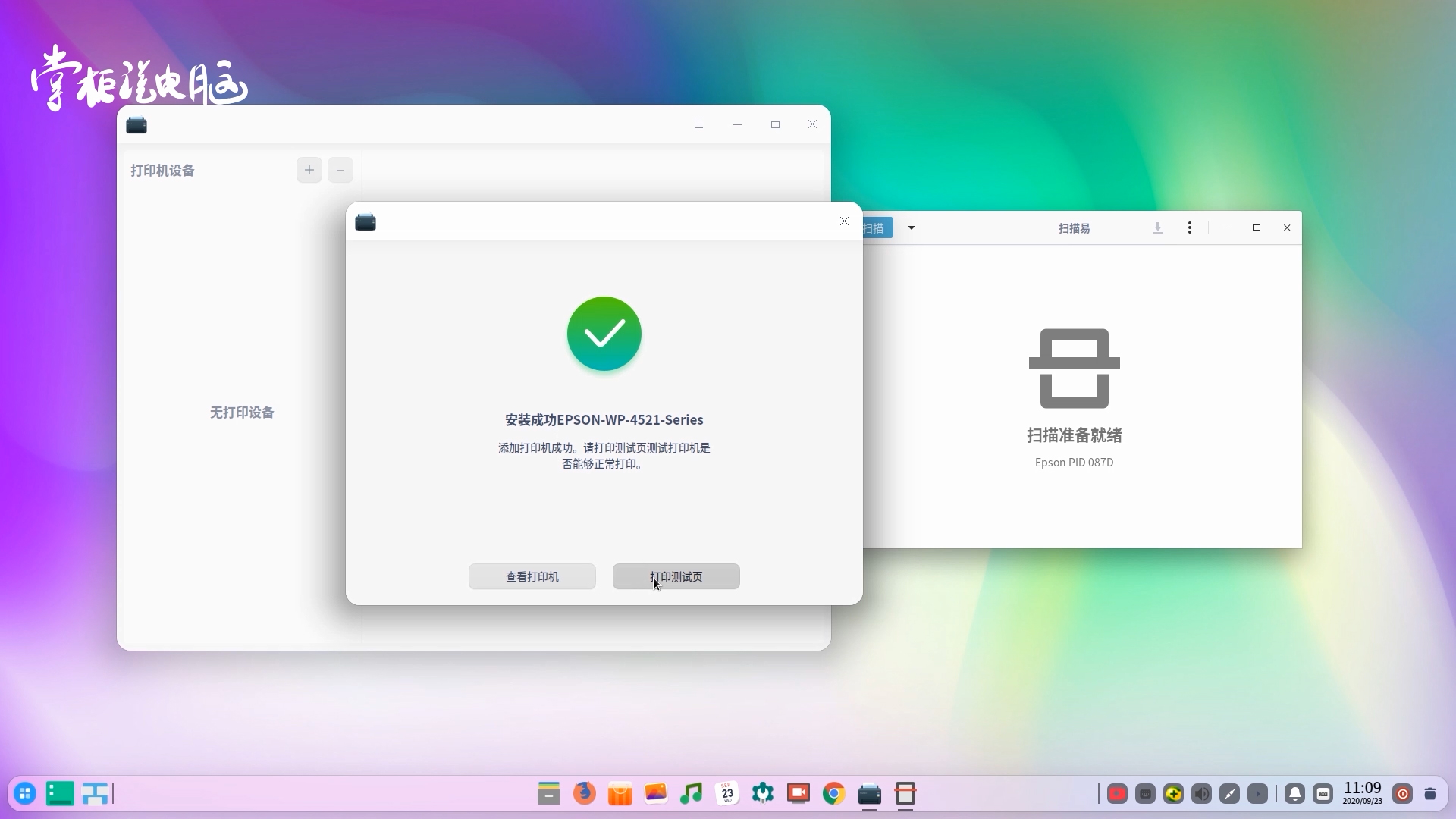Click the clock showing 11:09

(x=1362, y=792)
